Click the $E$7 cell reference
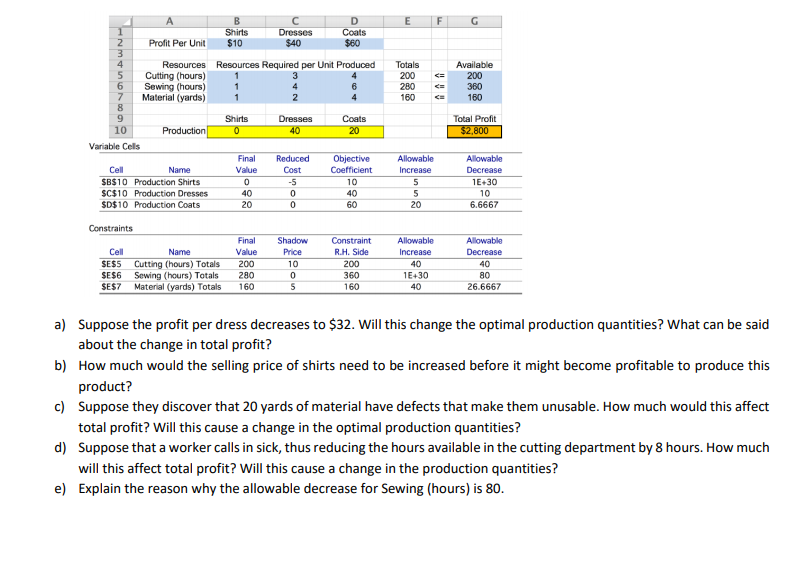Screen dimensions: 799x574 (x=111, y=286)
